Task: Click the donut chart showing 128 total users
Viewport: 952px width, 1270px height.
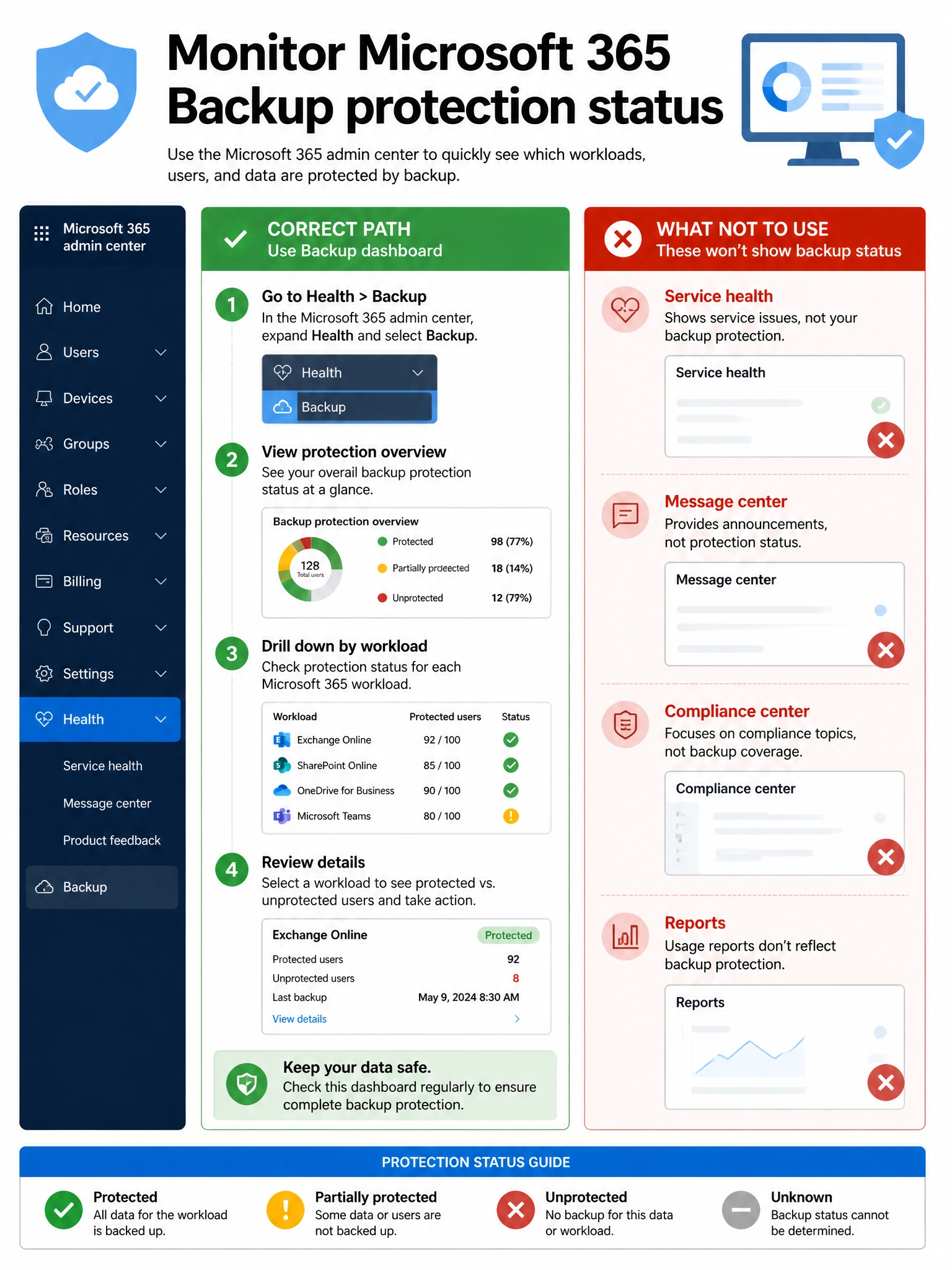Action: coord(310,569)
